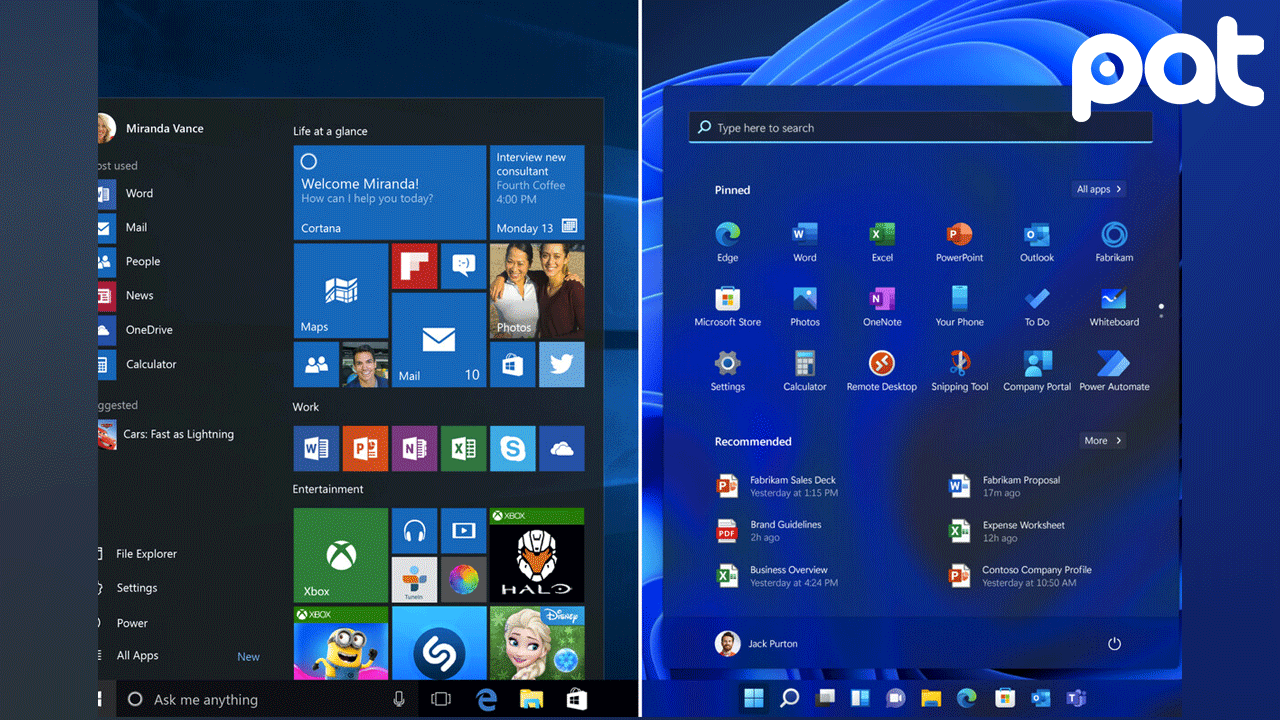Viewport: 1280px width, 720px height.
Task: Open the Xbox tile in Entertainment
Action: click(x=340, y=555)
